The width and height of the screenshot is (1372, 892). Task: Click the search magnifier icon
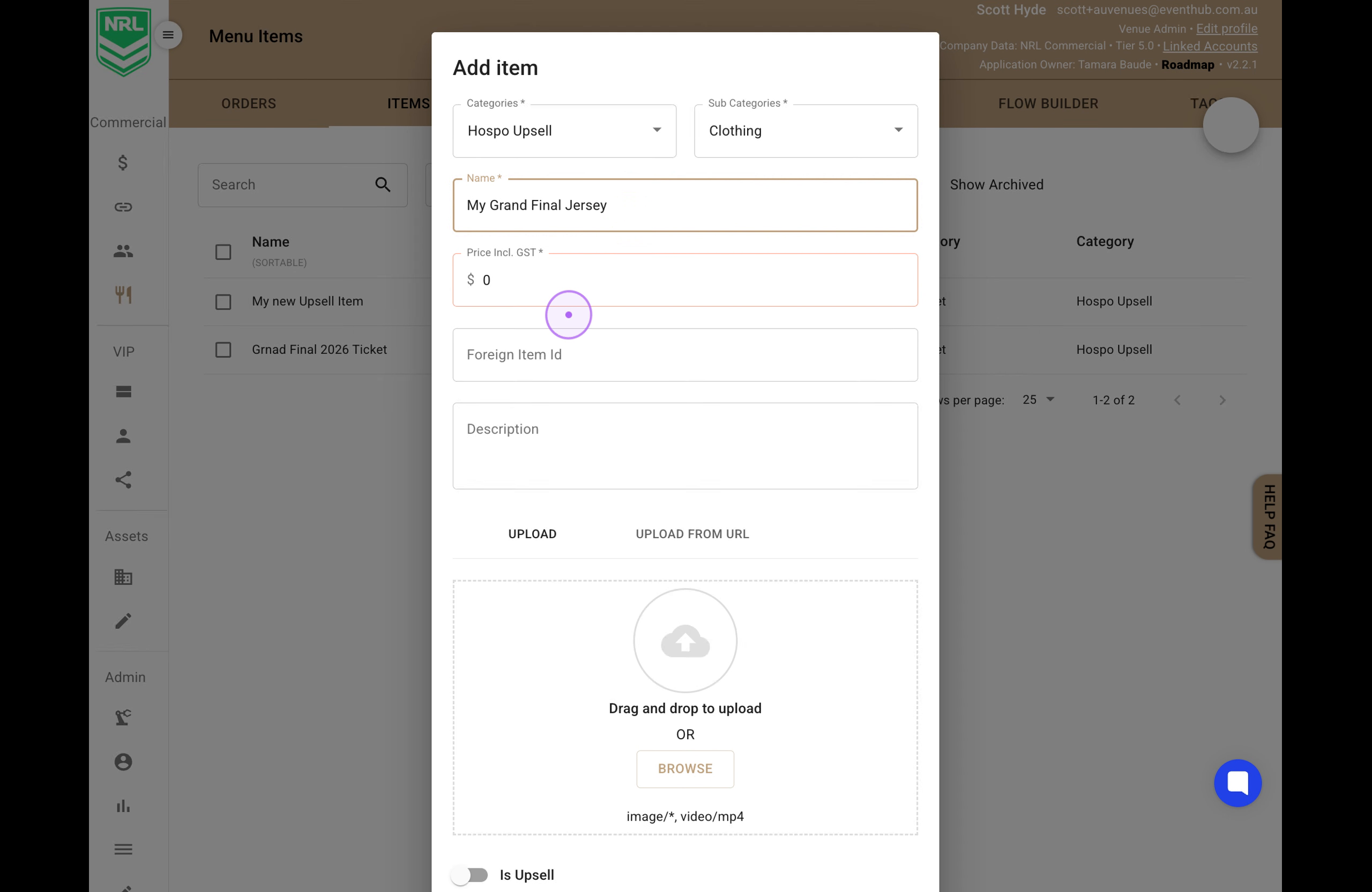click(x=383, y=184)
